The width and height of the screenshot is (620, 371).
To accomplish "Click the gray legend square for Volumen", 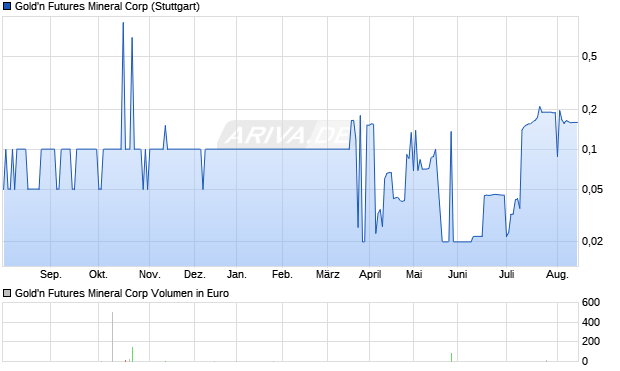I will 7,293.
